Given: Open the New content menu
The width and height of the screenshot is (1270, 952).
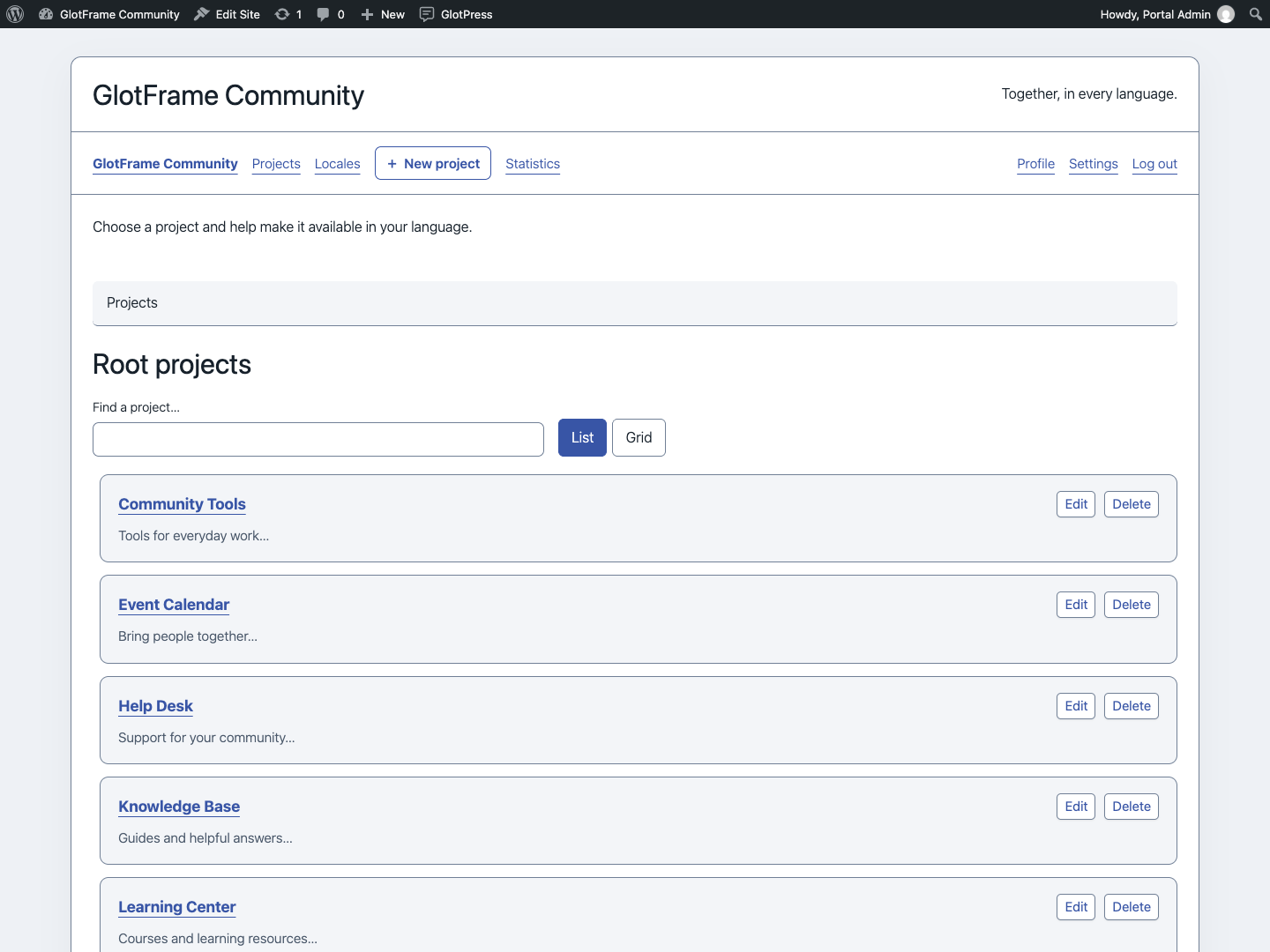Looking at the screenshot, I should click(x=383, y=14).
